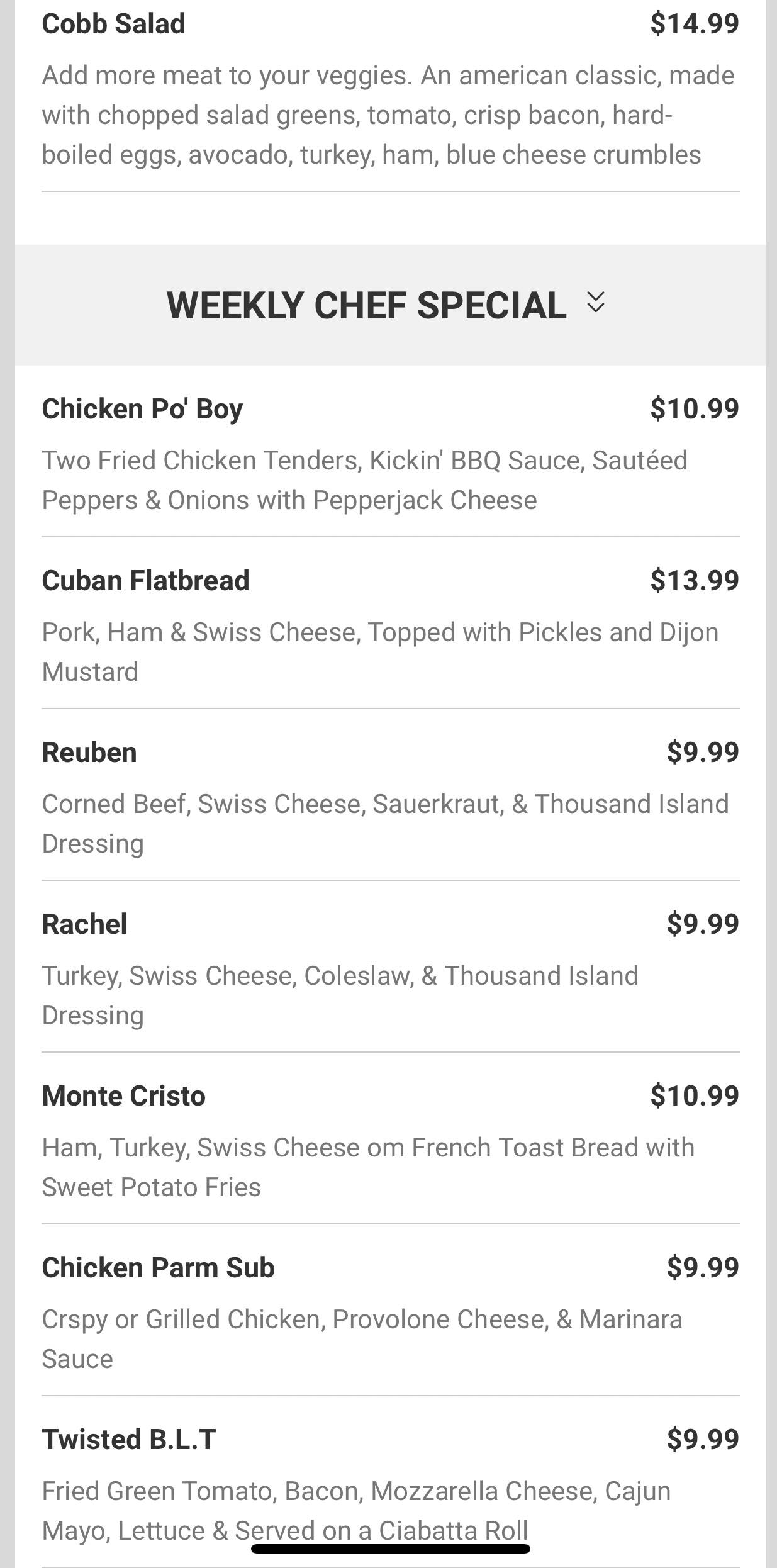The image size is (777, 1568).
Task: Open the Cobb Salad item
Action: click(113, 24)
